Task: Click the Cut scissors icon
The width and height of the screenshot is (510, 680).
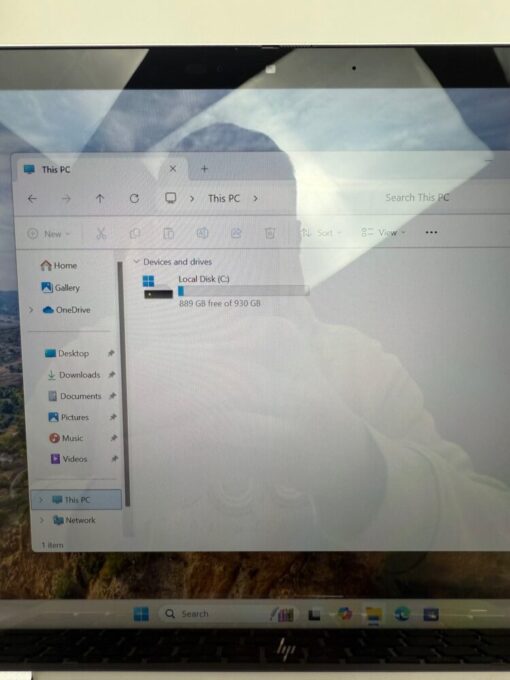Action: click(101, 233)
